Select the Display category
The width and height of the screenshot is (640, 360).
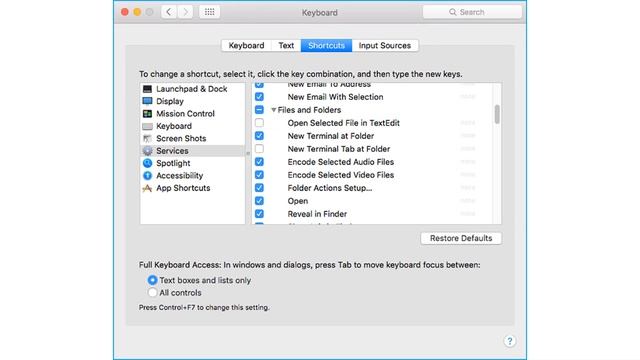(192, 101)
